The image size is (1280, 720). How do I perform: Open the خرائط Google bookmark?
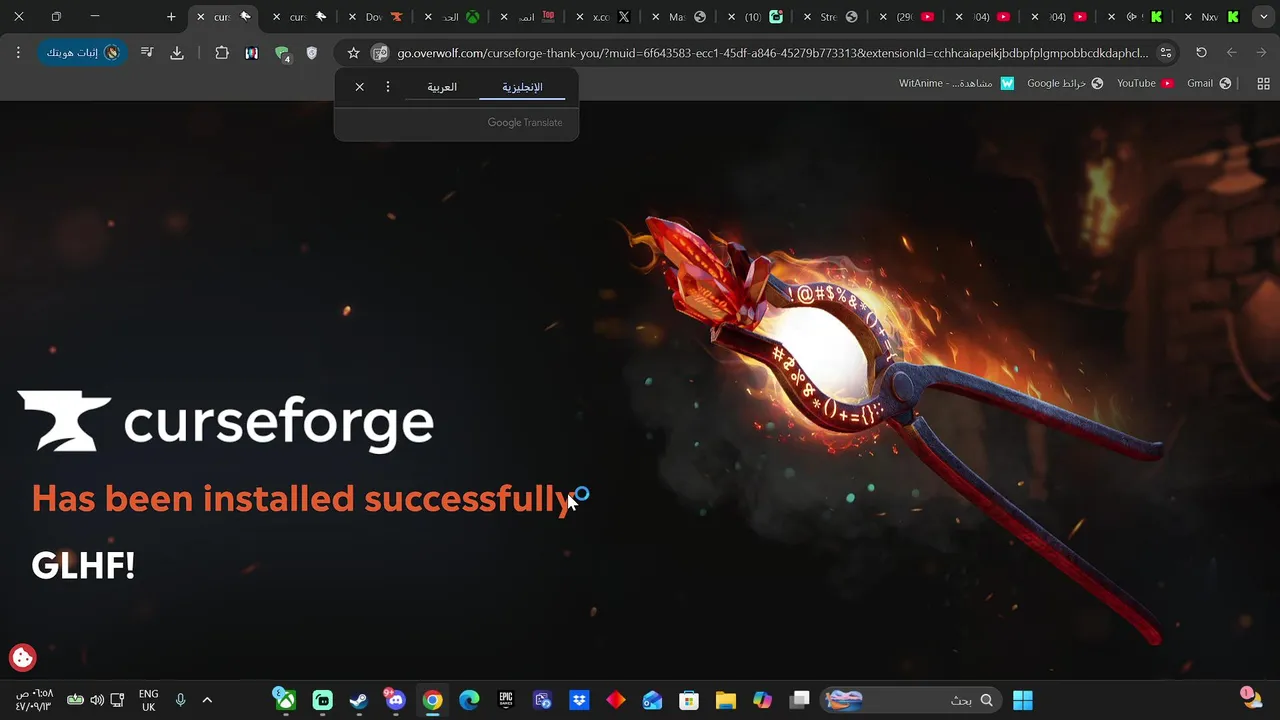point(1065,83)
